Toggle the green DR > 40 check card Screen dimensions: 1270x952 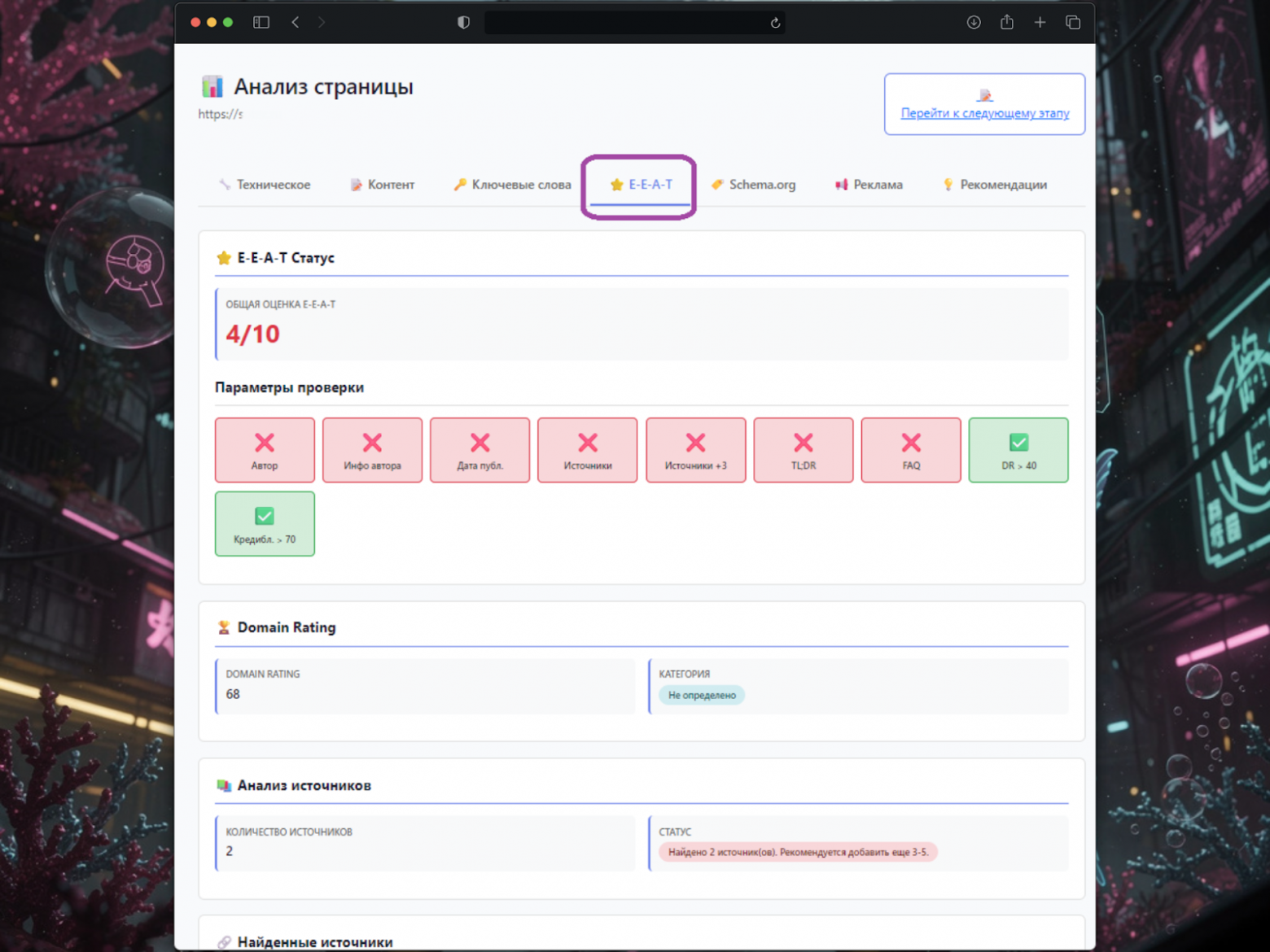(1018, 450)
